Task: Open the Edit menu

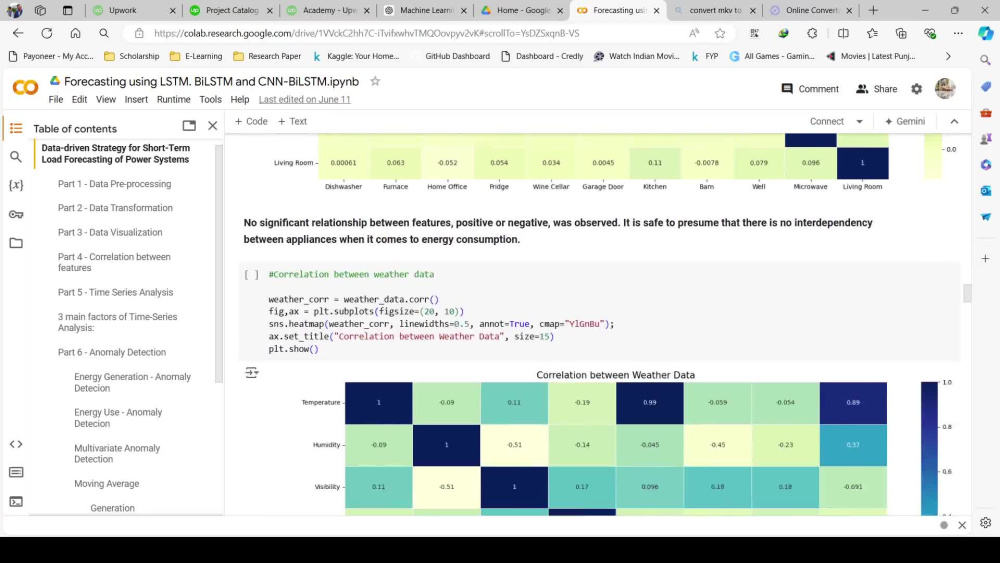Action: (79, 99)
